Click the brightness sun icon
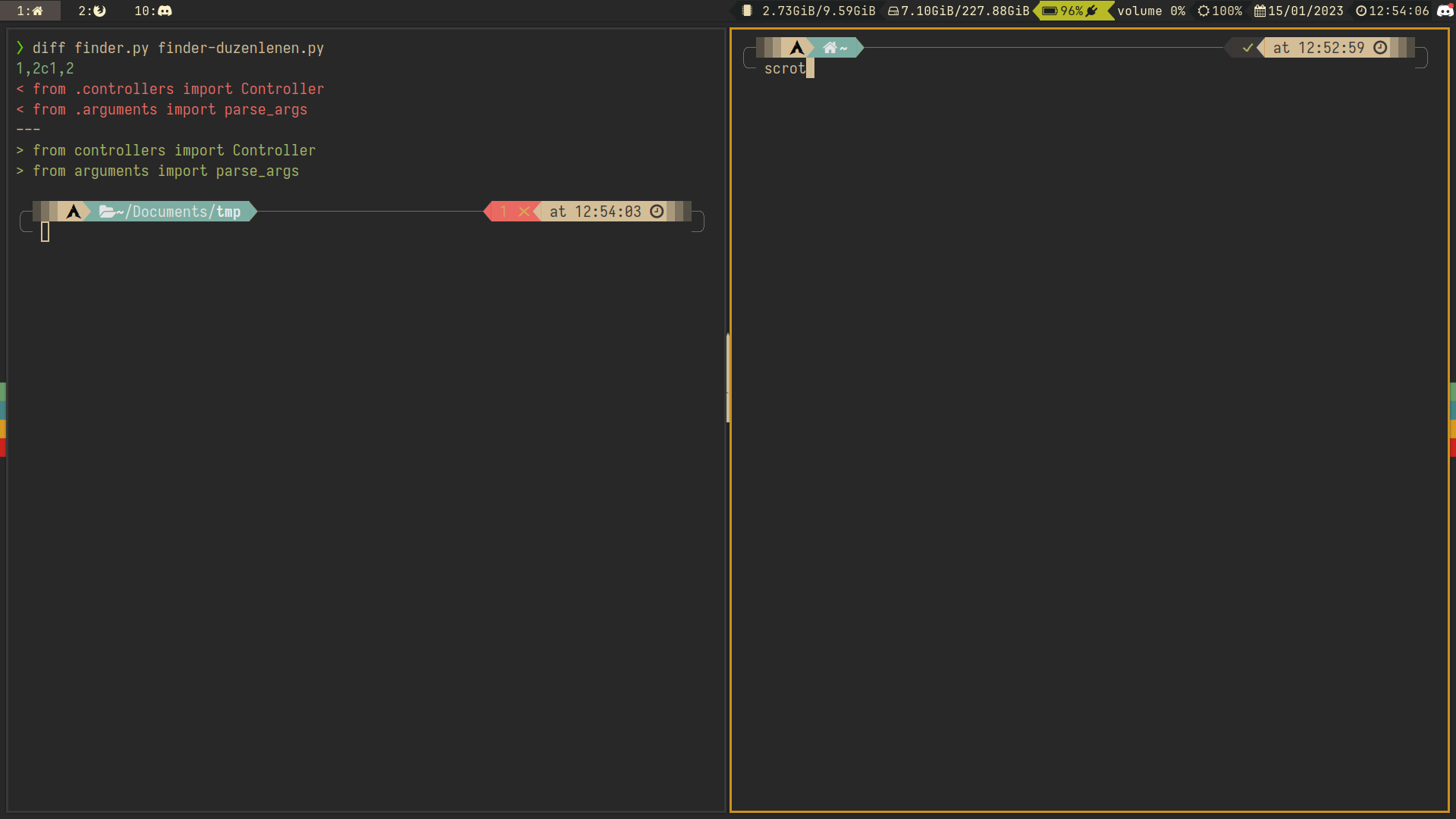The width and height of the screenshot is (1456, 819). click(1203, 11)
